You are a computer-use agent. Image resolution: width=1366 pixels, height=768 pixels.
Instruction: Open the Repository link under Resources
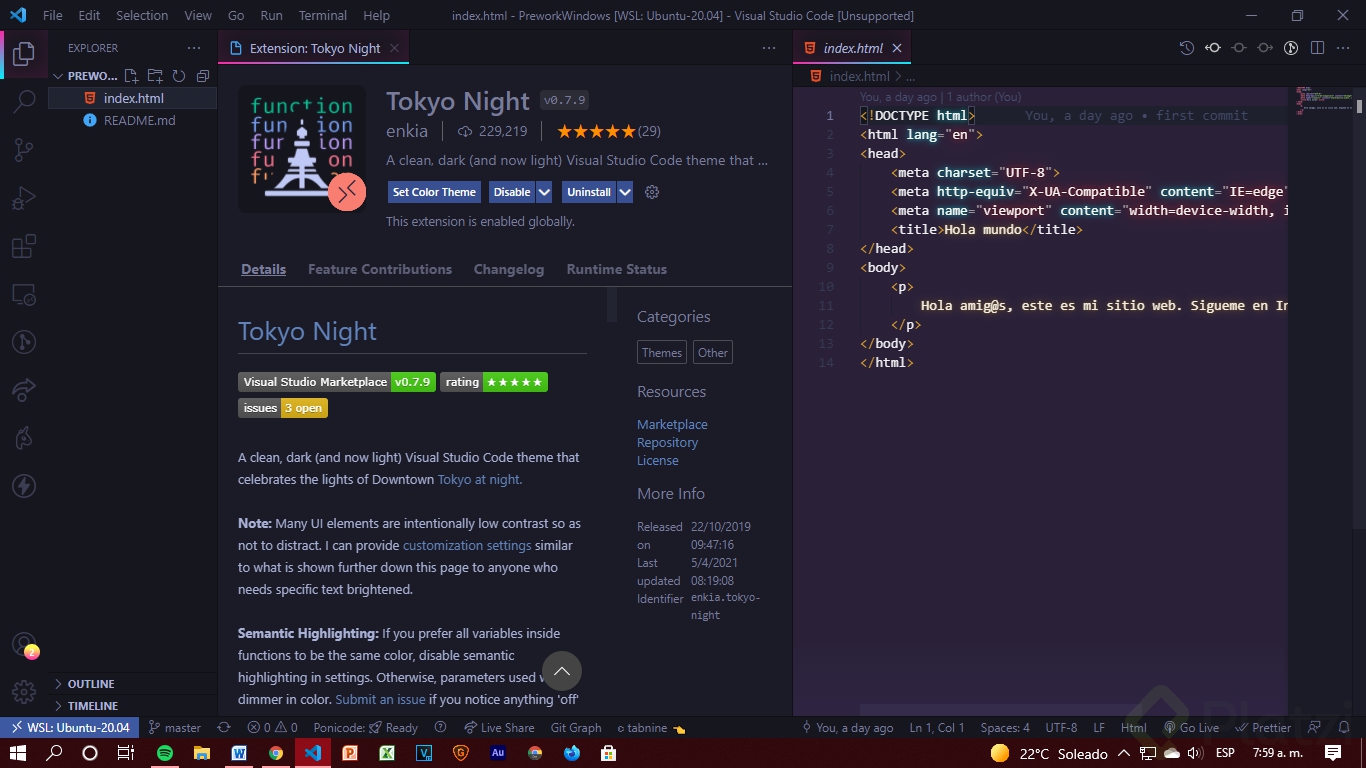(x=667, y=442)
